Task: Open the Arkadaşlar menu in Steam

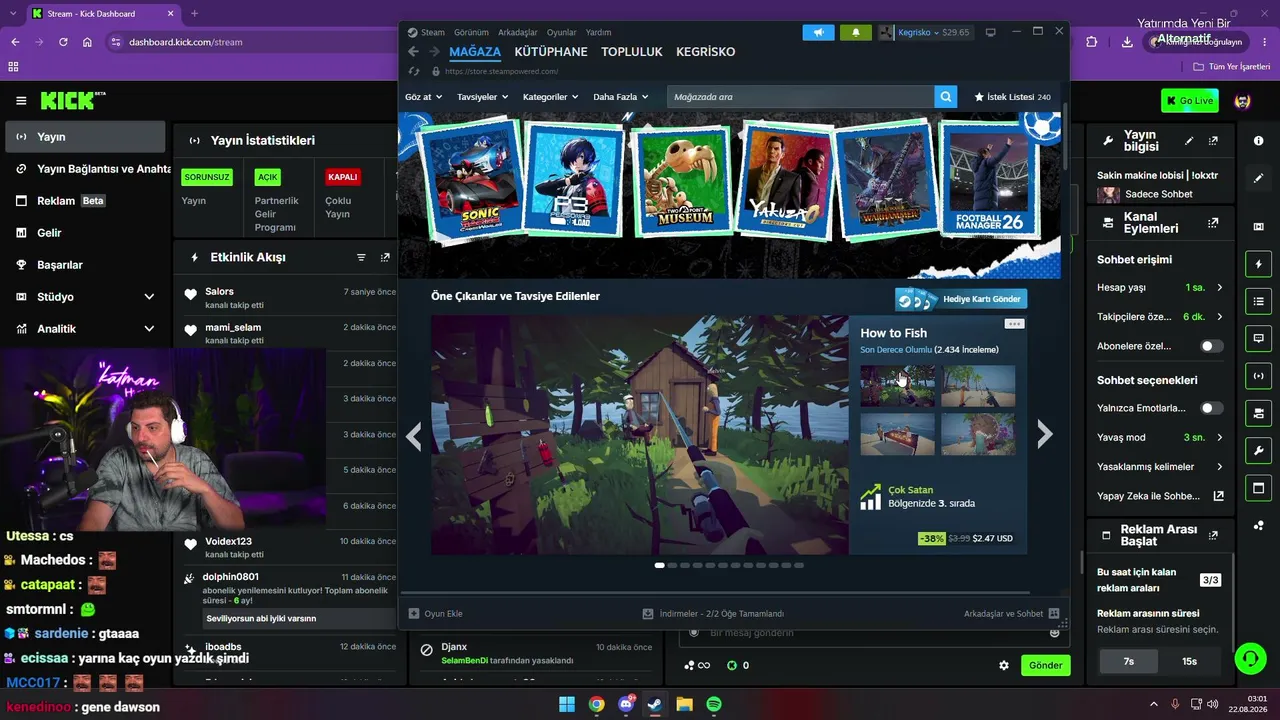Action: (518, 32)
